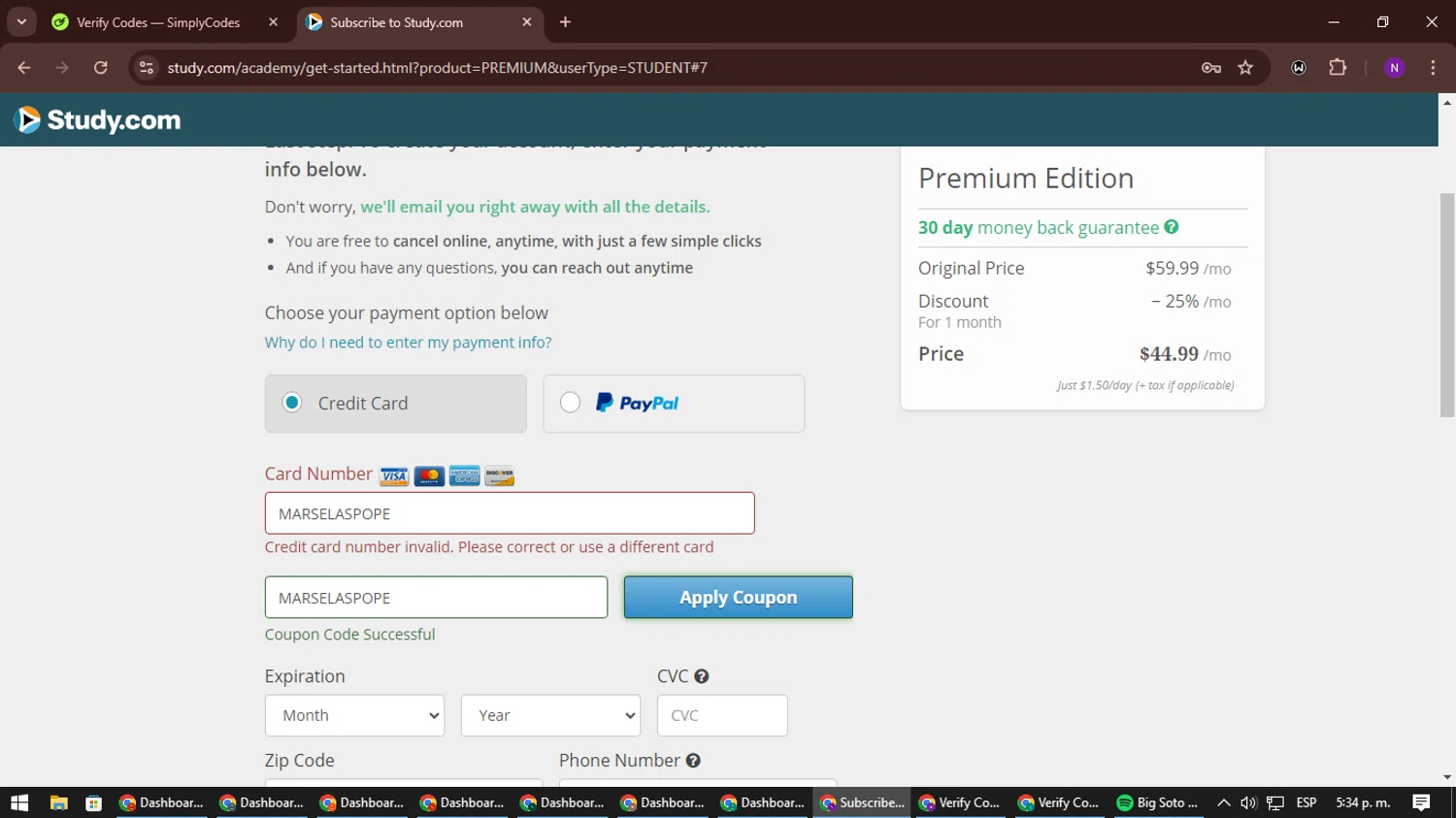Image resolution: width=1456 pixels, height=818 pixels.
Task: Click 'we'll email you right away' text
Action: pyautogui.click(x=535, y=207)
